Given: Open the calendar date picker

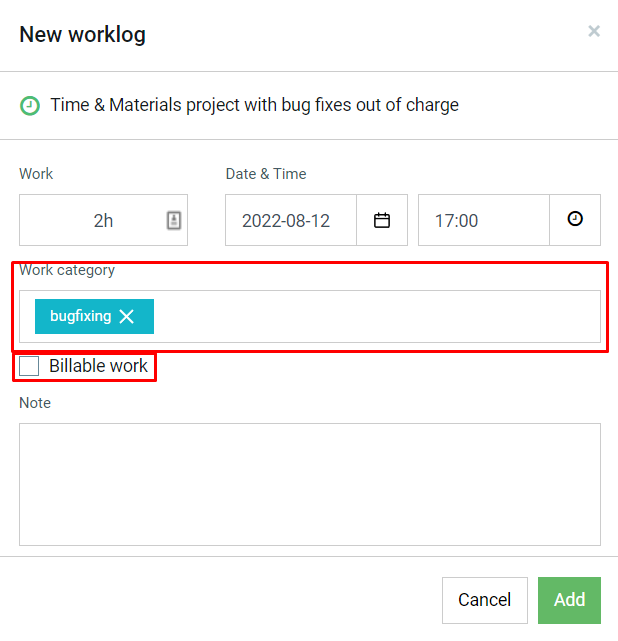Looking at the screenshot, I should [x=382, y=220].
